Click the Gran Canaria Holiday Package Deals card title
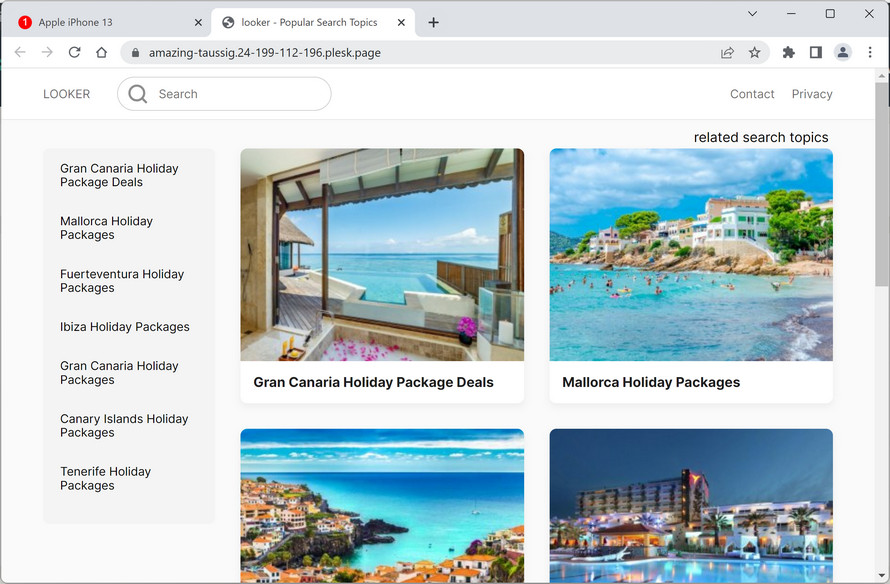This screenshot has width=890, height=584. [373, 383]
